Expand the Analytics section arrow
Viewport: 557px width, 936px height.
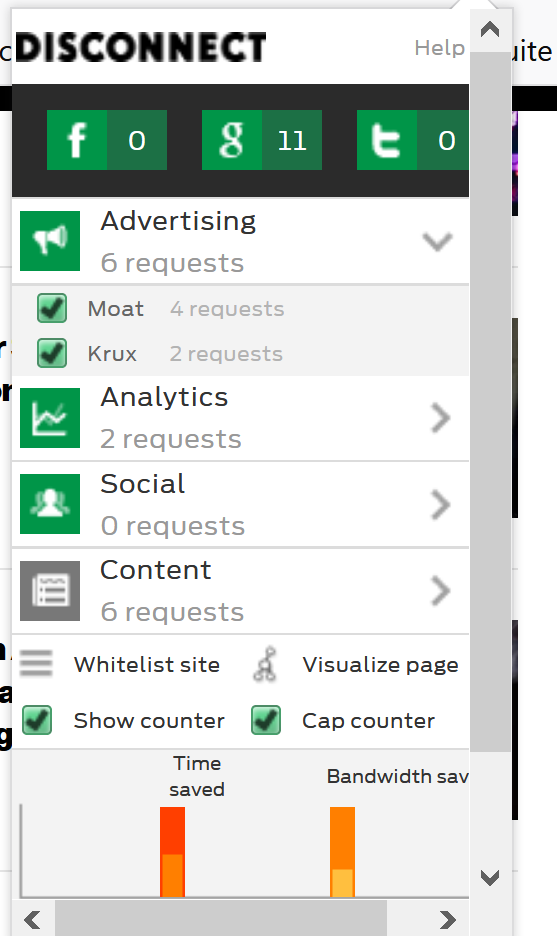click(441, 418)
